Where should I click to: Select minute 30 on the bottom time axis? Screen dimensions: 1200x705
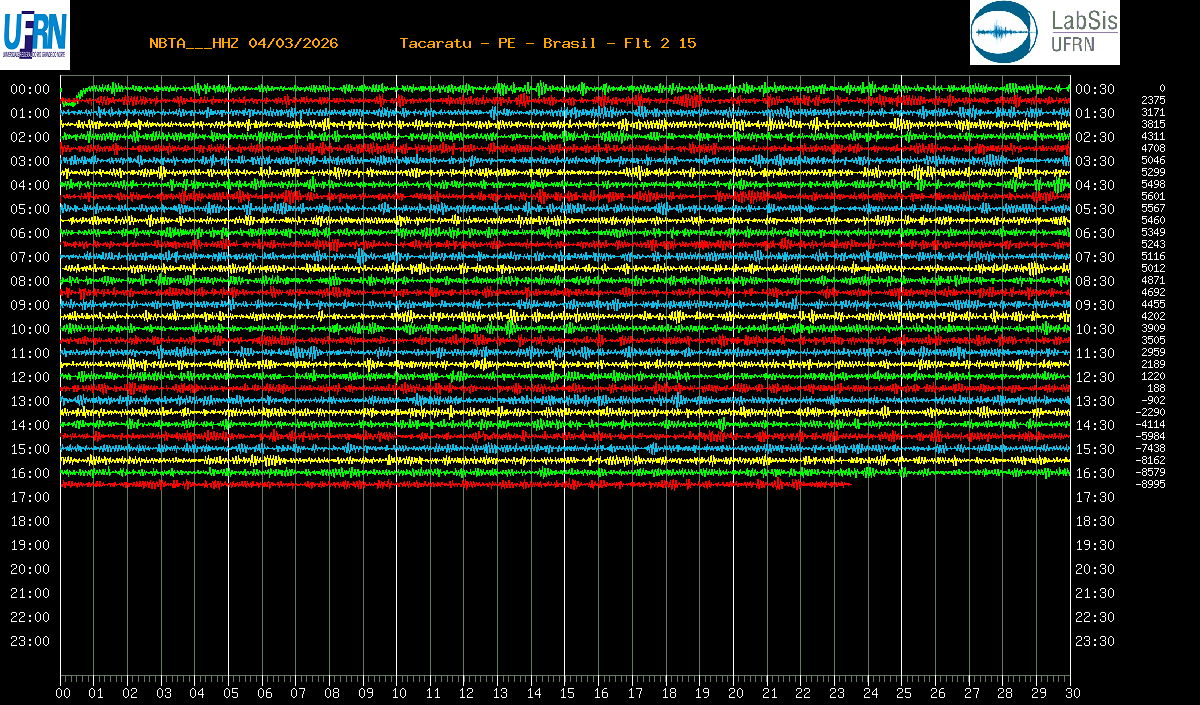(1071, 693)
